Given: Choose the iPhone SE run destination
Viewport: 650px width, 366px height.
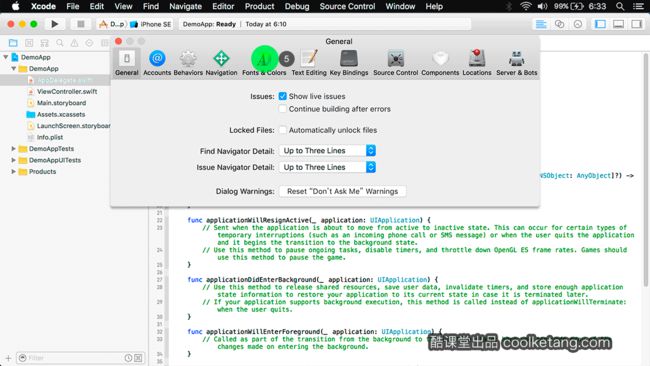Looking at the screenshot, I should coord(151,24).
